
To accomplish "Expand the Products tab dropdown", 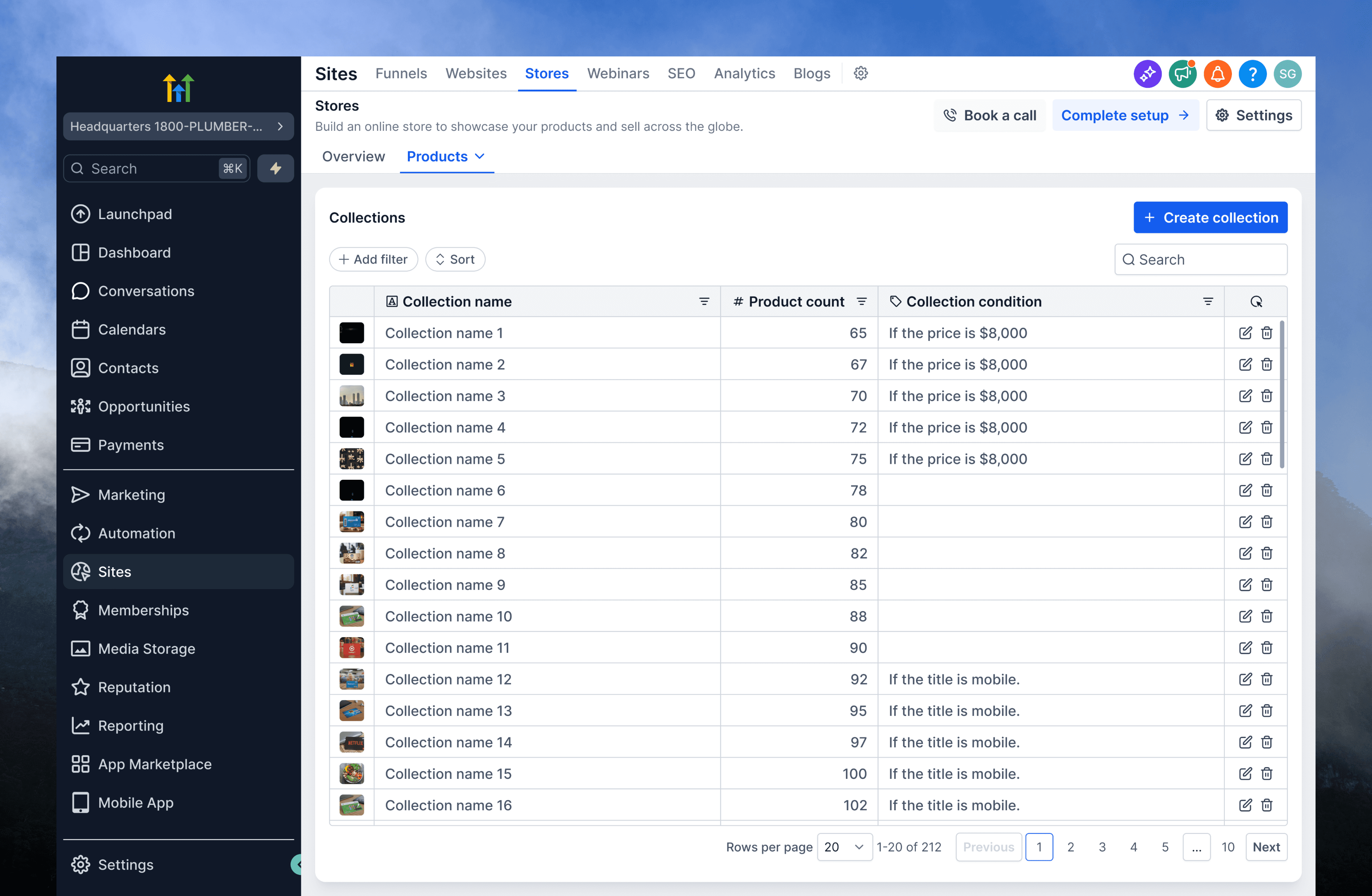I will tap(480, 157).
